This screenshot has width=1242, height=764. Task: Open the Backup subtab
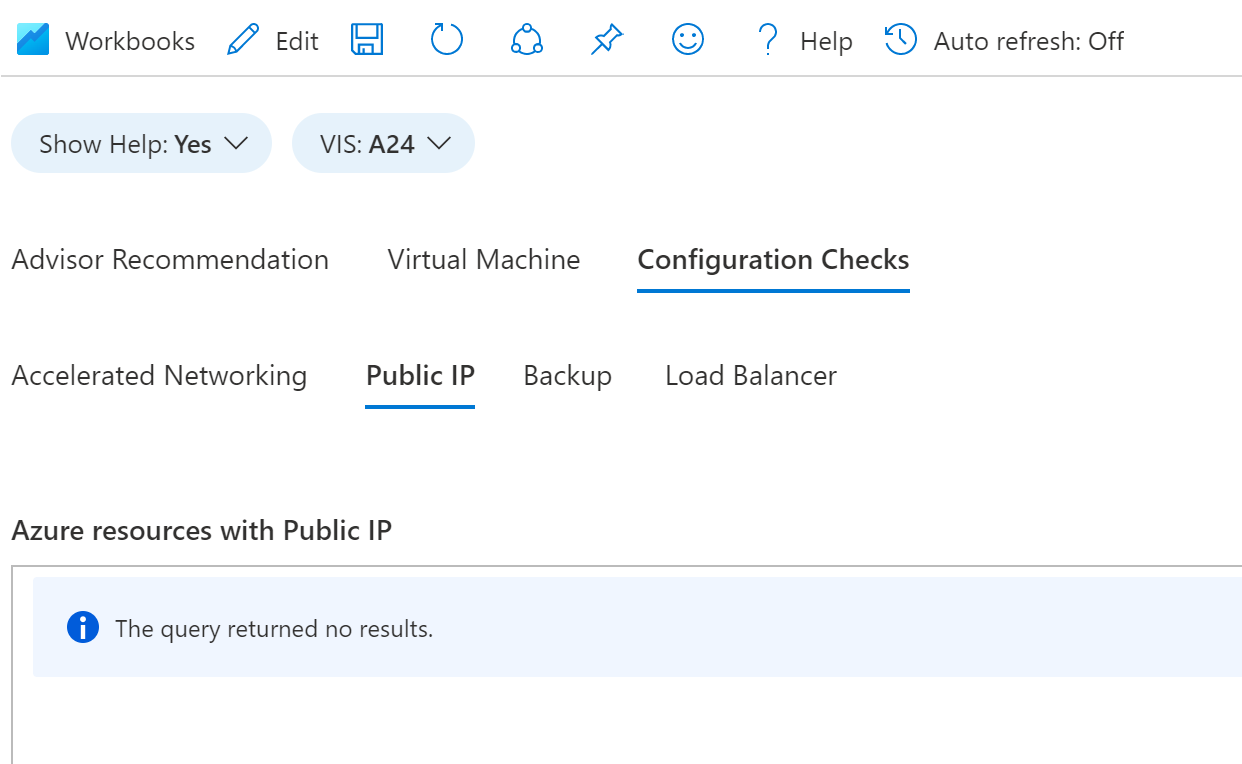pyautogui.click(x=567, y=376)
